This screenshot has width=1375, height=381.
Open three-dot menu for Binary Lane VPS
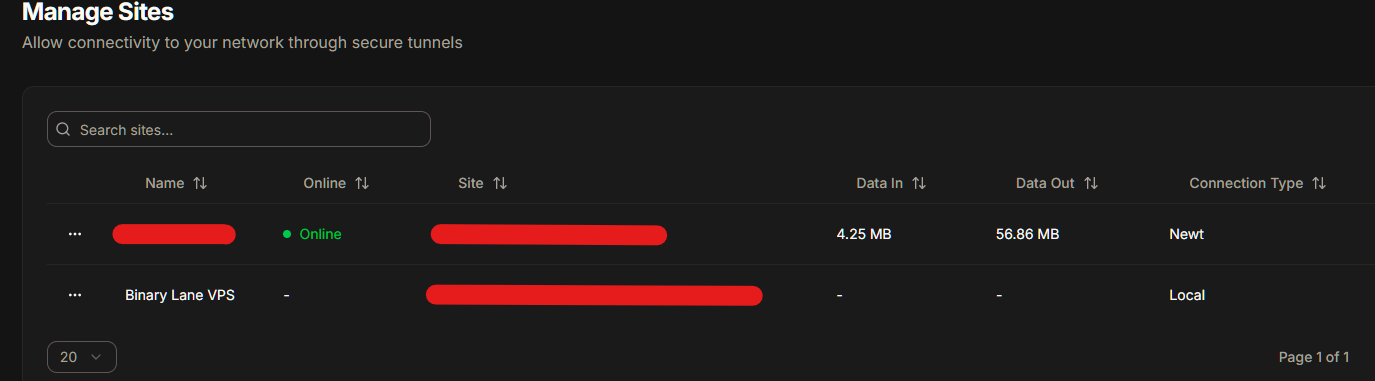[75, 295]
